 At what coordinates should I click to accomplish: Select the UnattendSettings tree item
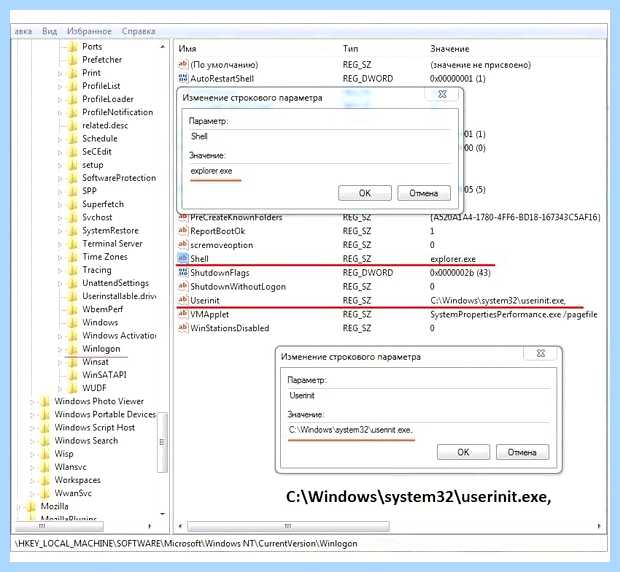coord(115,283)
